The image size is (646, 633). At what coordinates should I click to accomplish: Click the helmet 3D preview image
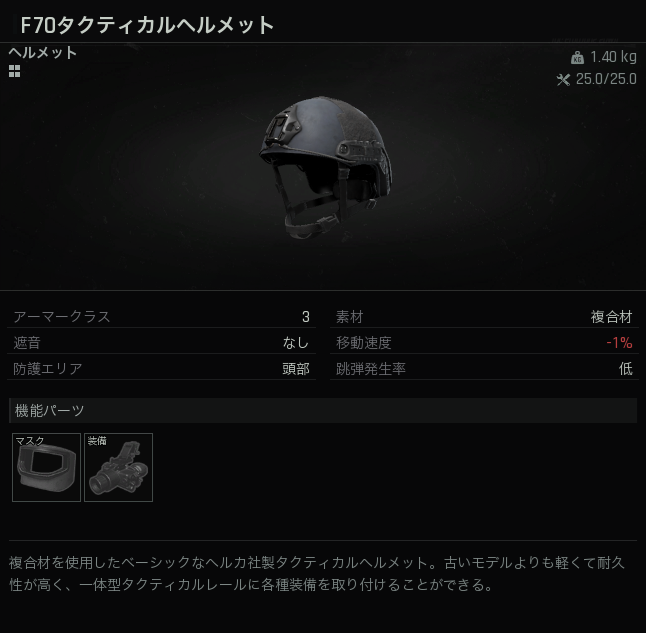(x=325, y=168)
